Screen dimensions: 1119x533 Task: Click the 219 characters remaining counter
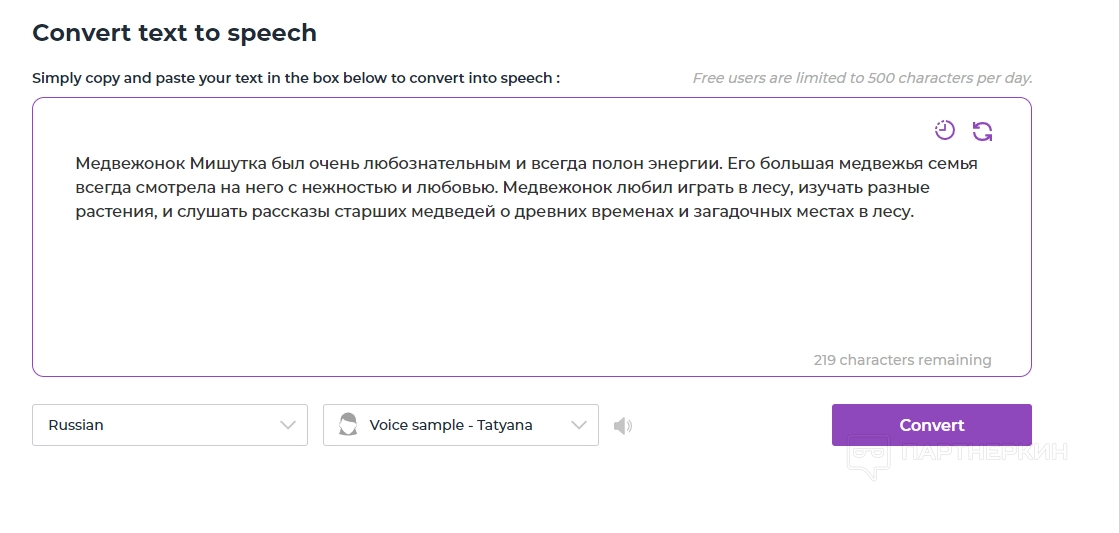point(902,360)
